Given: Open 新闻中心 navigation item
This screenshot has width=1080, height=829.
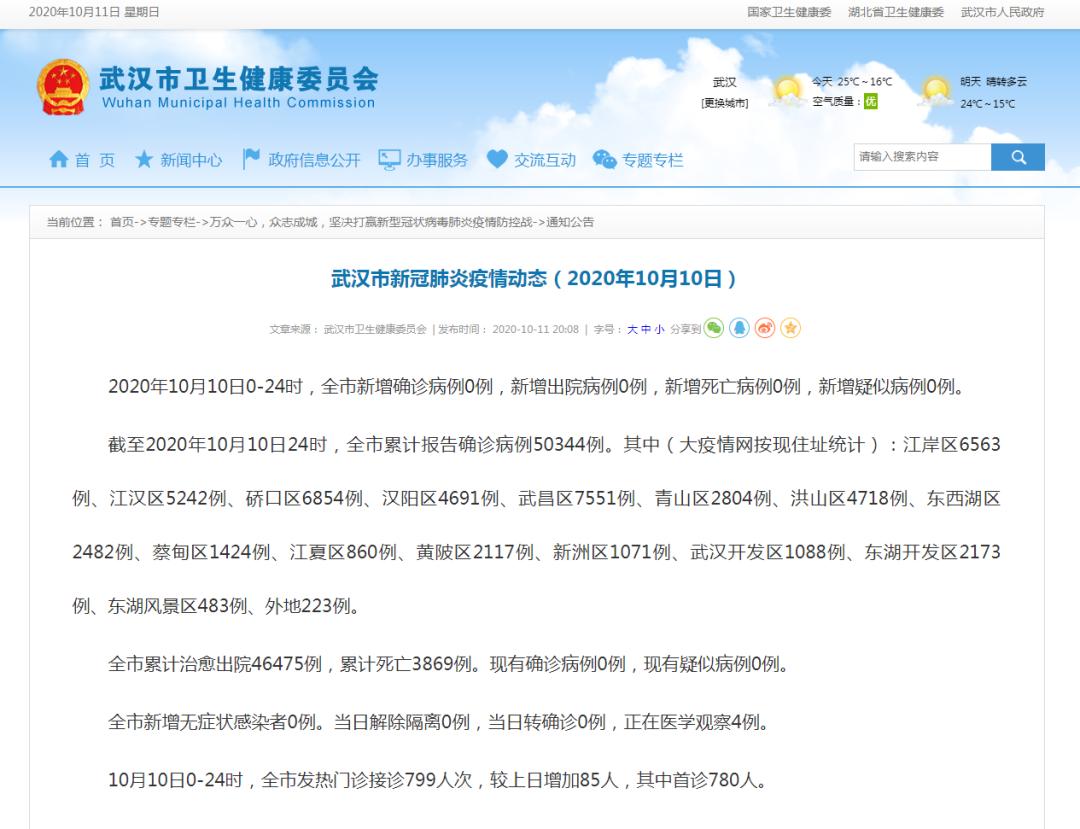Looking at the screenshot, I should coord(191,160).
